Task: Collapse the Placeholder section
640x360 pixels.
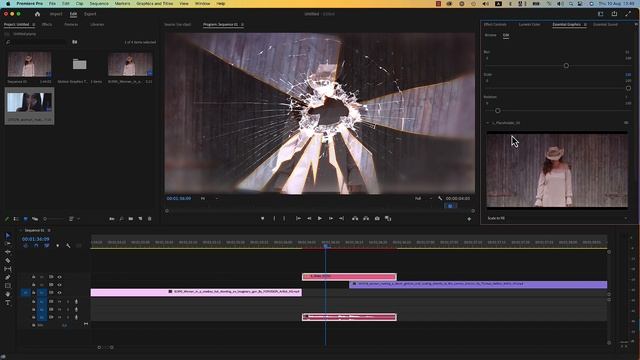Action: tap(487, 123)
